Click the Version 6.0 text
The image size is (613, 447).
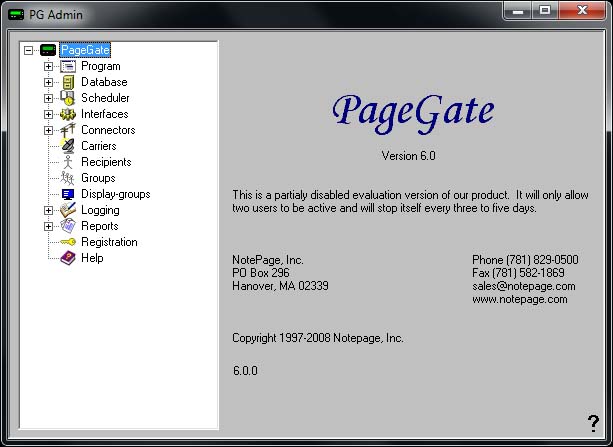coord(409,156)
